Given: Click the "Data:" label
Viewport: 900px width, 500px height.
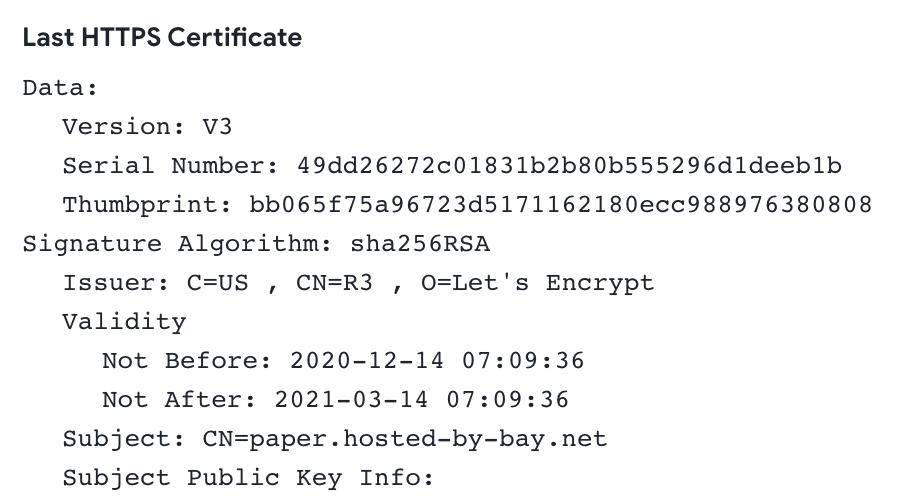Looking at the screenshot, I should 60,88.
